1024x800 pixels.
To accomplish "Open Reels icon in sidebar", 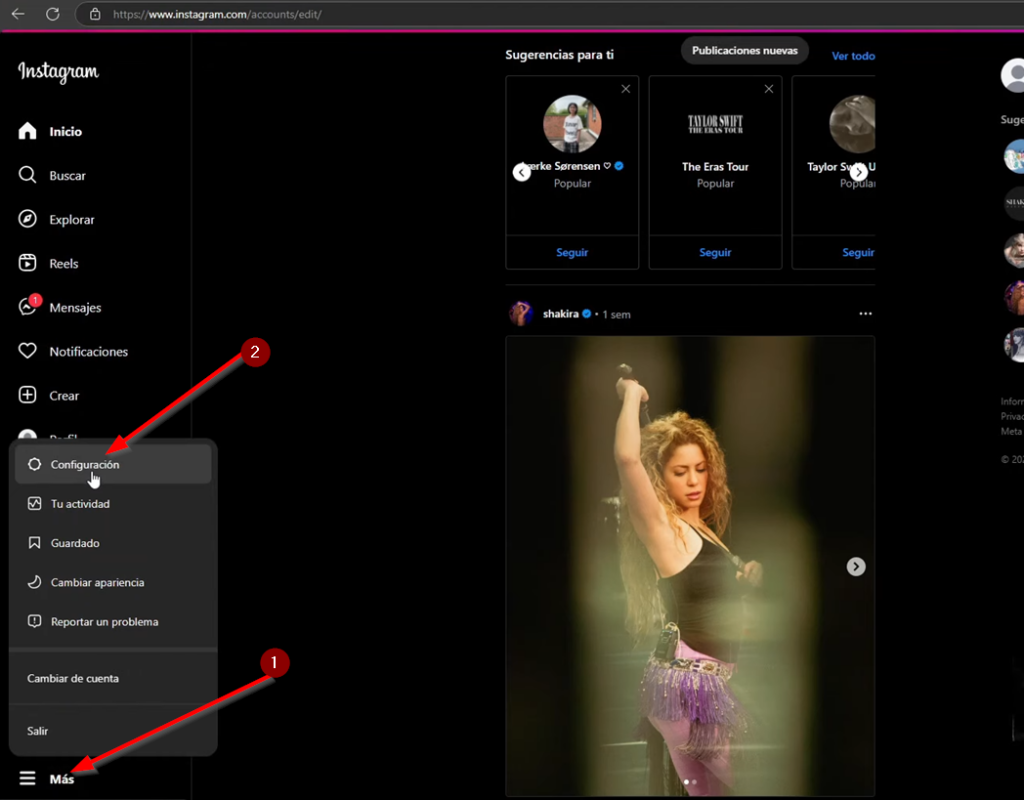I will click(x=27, y=263).
